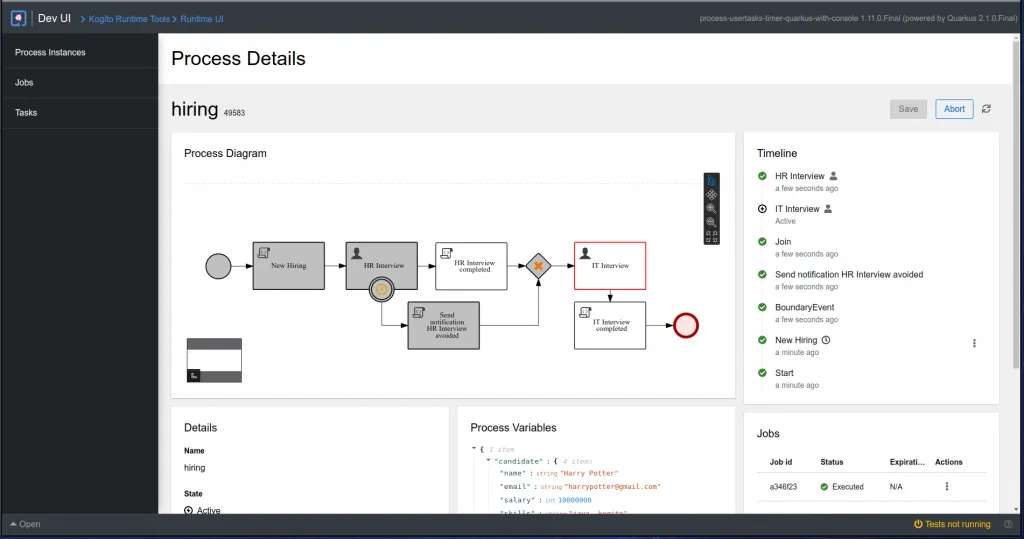1024x539 pixels.
Task: Click the IT Interview completed diagram node
Action: [x=610, y=325]
